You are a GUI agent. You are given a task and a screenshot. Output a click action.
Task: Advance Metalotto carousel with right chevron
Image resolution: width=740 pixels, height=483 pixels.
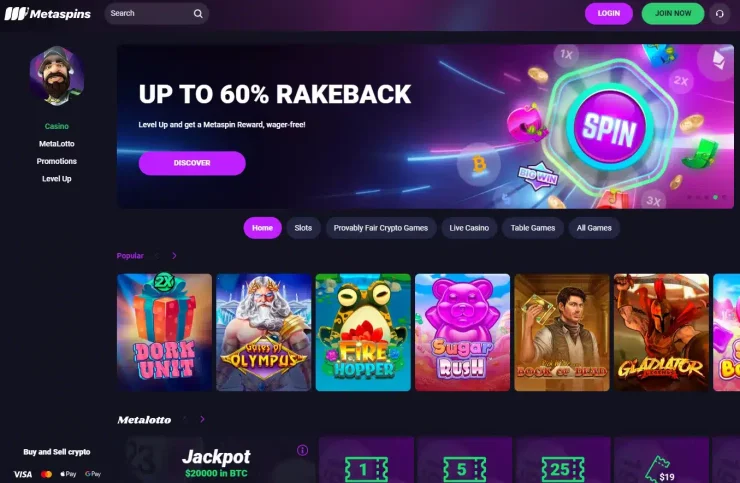[x=202, y=419]
